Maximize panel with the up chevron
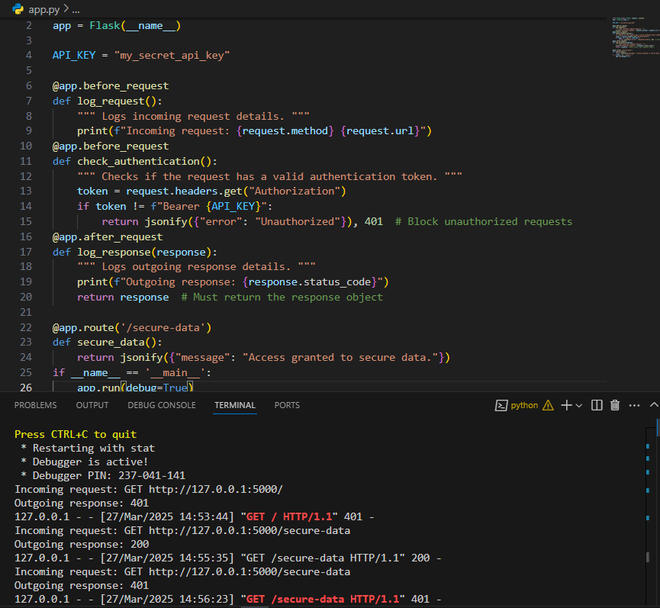Screen dimensions: 660x608 (652, 405)
